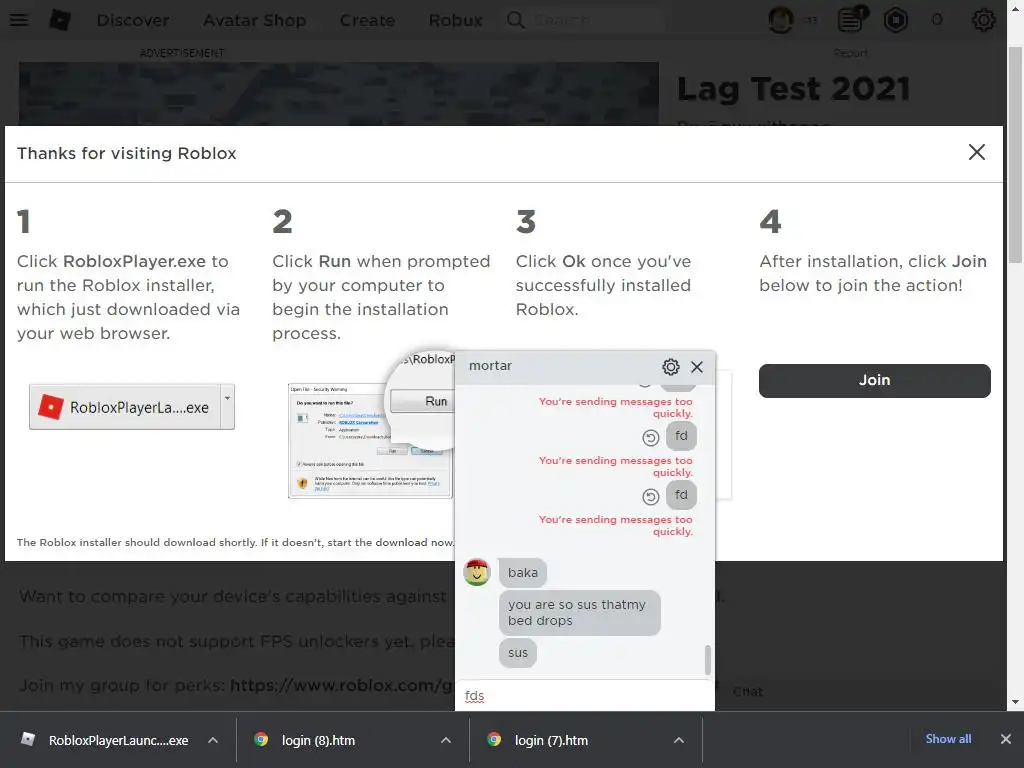This screenshot has height=768, width=1024.
Task: Click the Run button illustration
Action: (x=423, y=401)
